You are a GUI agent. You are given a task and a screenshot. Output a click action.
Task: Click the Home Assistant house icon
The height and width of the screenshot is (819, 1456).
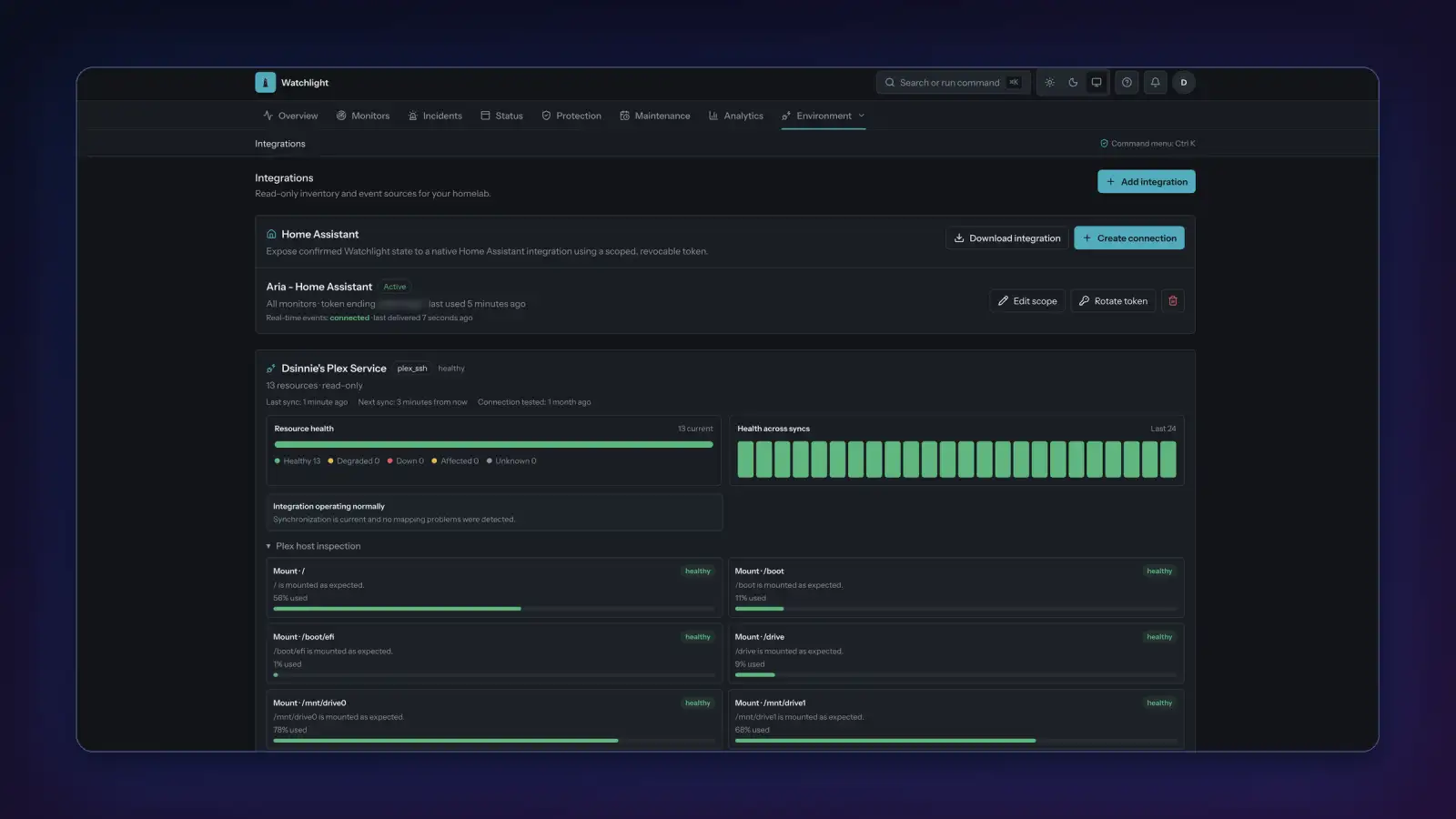pyautogui.click(x=271, y=234)
